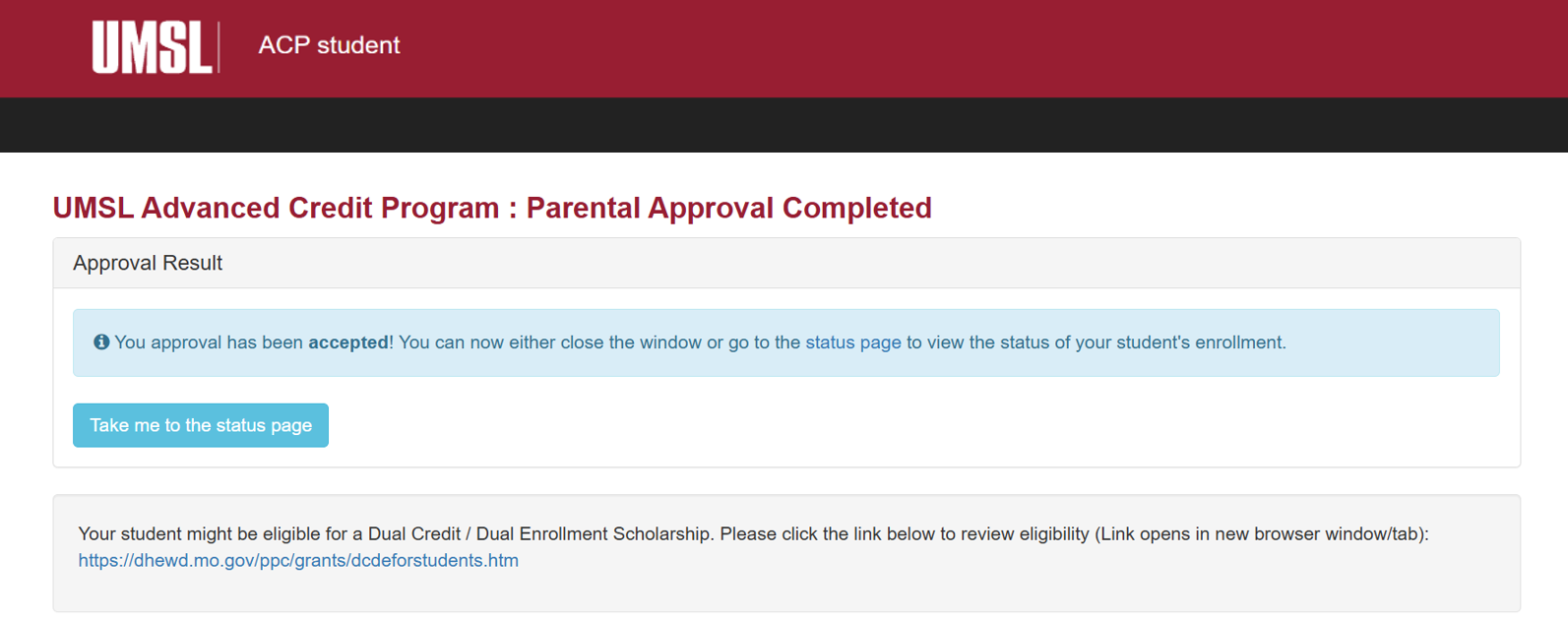The image size is (1568, 621).
Task: Select the 'Approval Result' panel heading
Action: (x=147, y=263)
